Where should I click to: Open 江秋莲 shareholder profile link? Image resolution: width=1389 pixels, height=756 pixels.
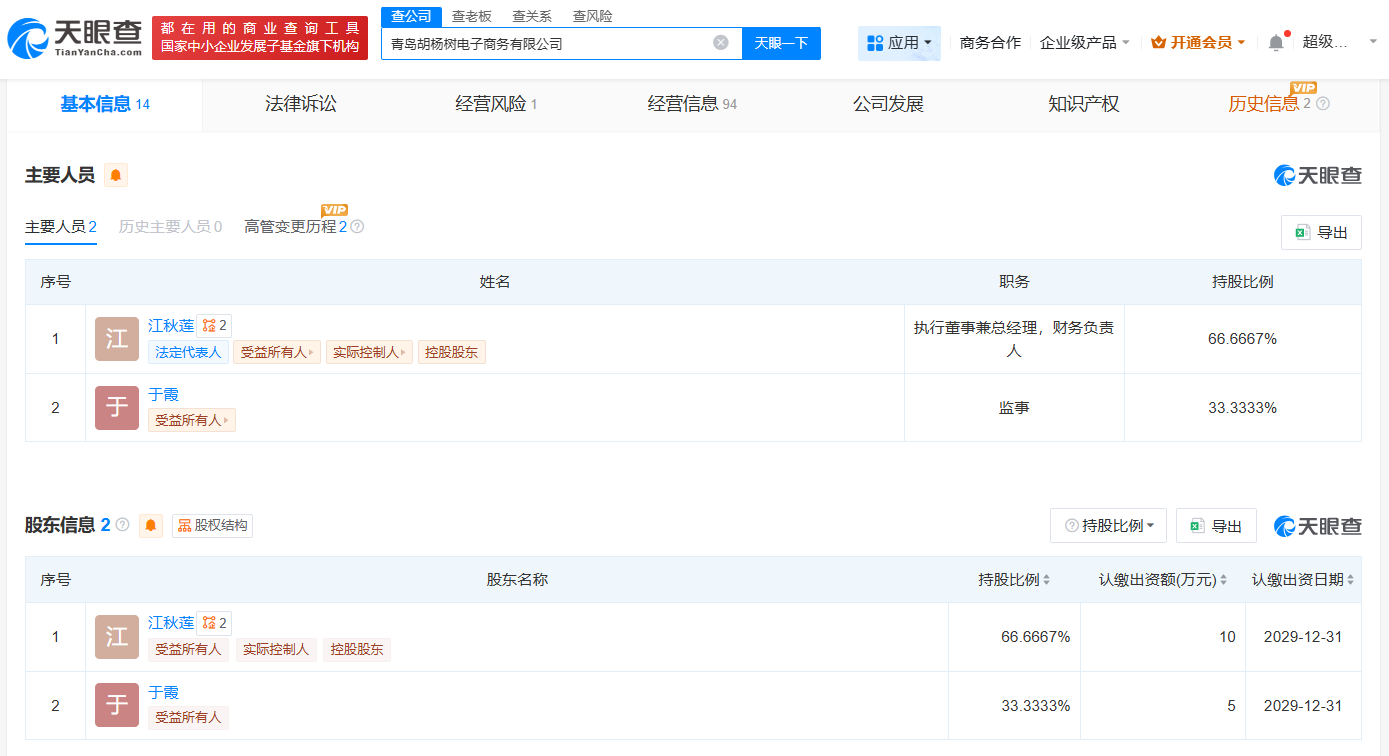170,622
